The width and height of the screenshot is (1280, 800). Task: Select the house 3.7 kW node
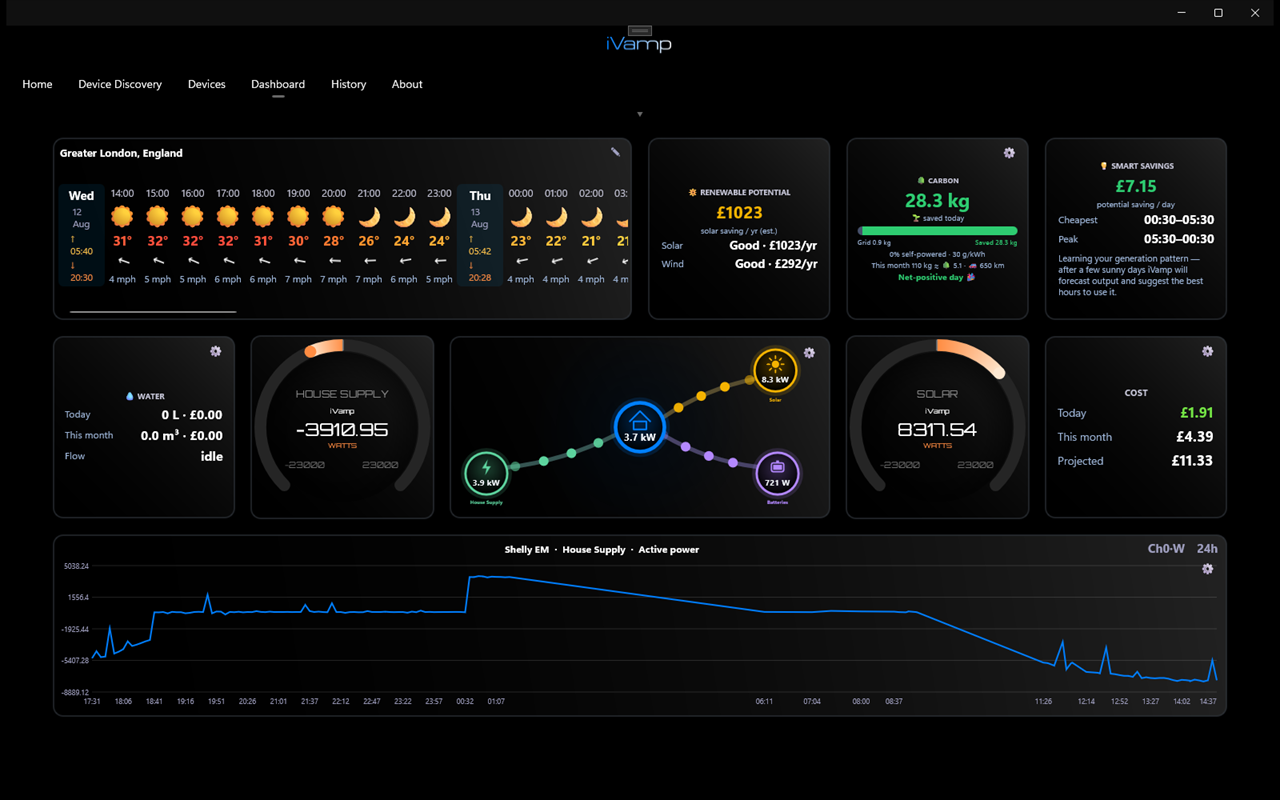(x=640, y=426)
